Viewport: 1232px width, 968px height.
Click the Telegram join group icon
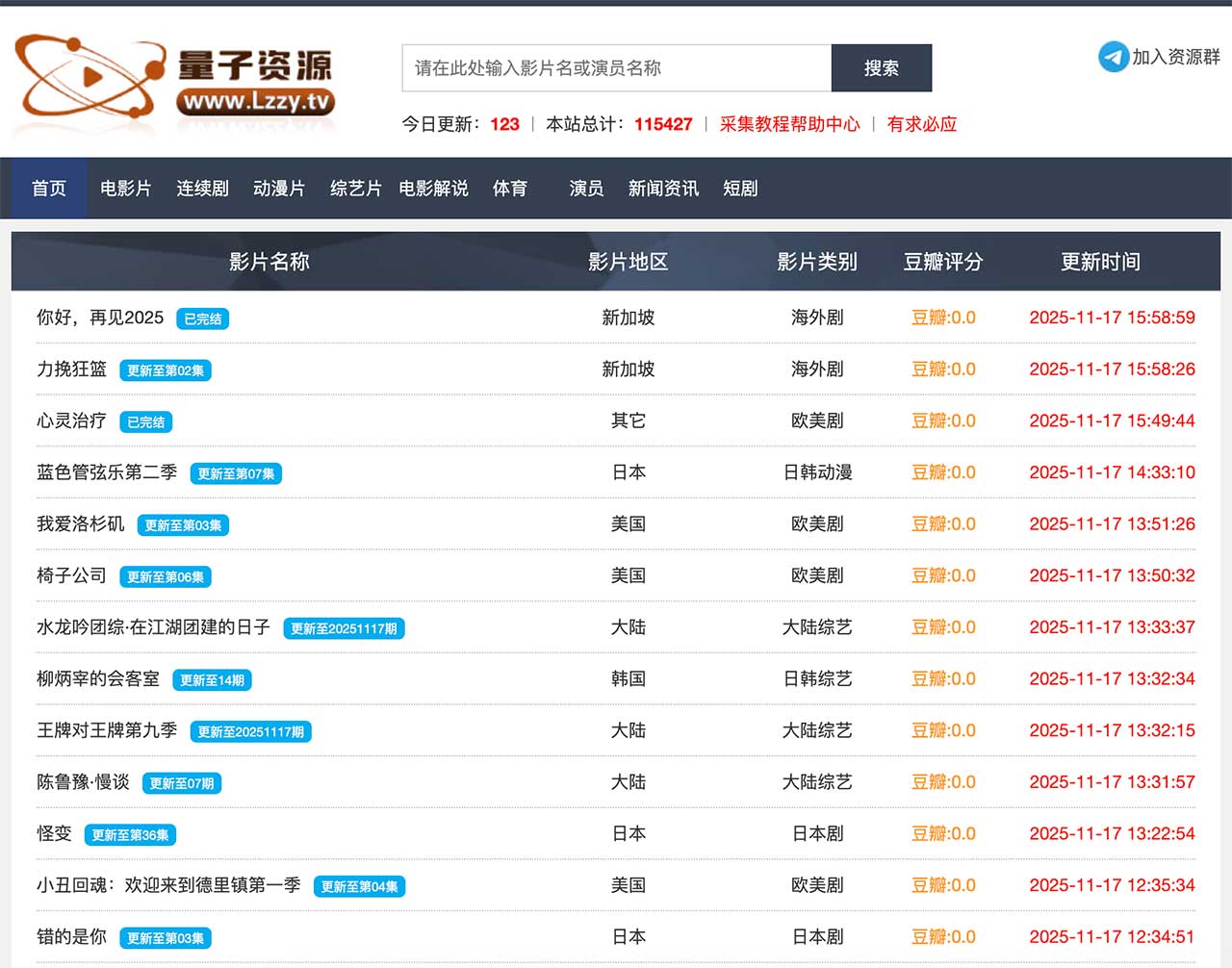[x=1114, y=57]
